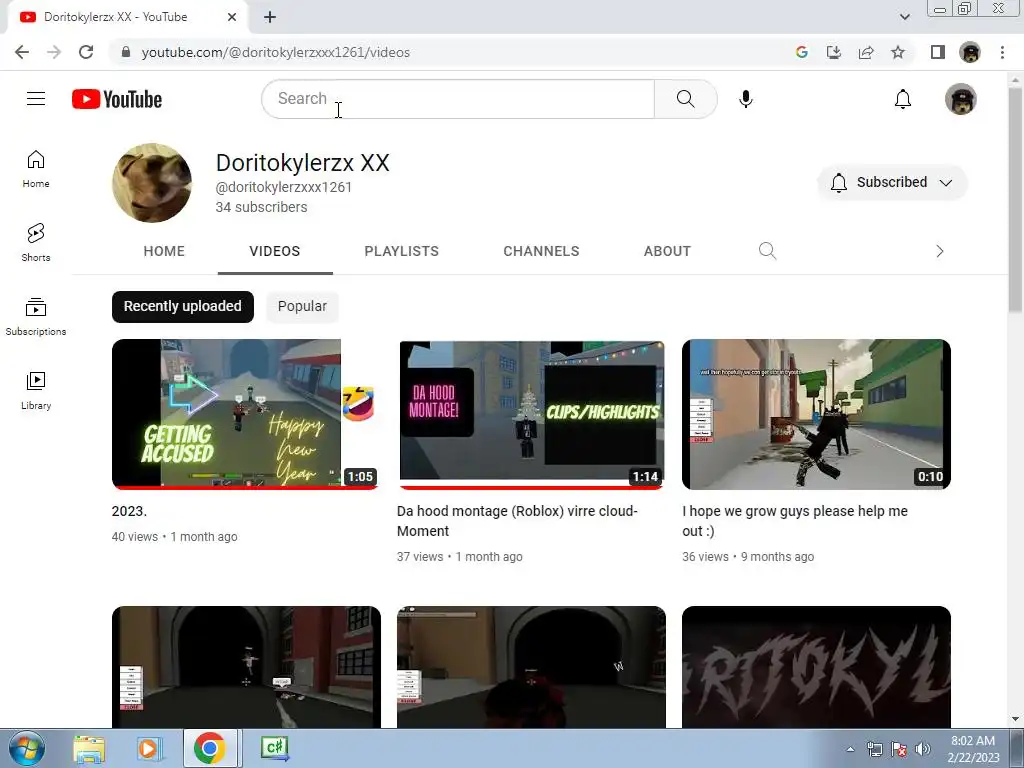Image resolution: width=1024 pixels, height=768 pixels.
Task: Reload the page
Action: point(86,52)
